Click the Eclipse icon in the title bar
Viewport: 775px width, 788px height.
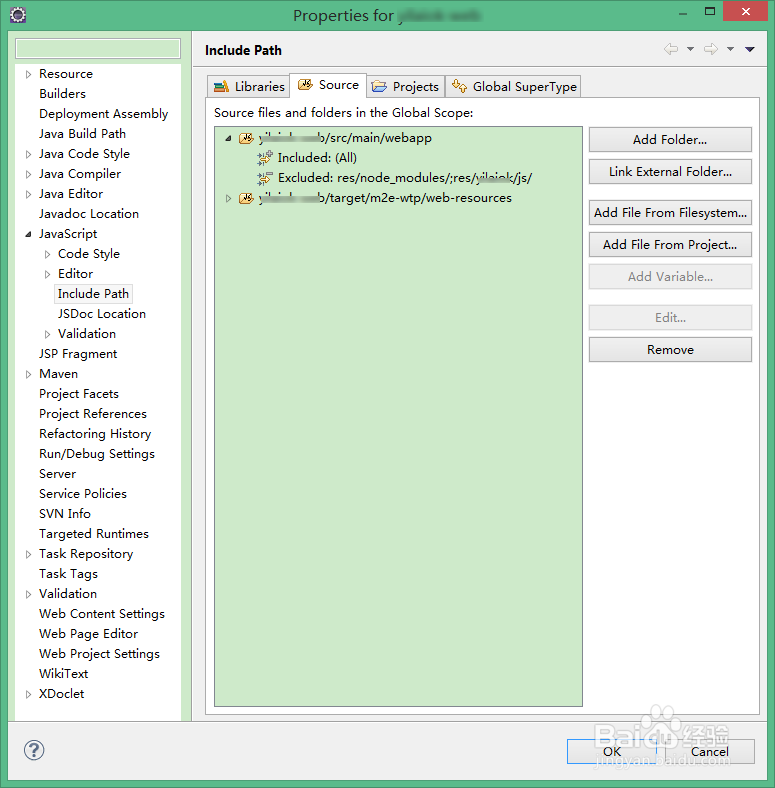18,15
